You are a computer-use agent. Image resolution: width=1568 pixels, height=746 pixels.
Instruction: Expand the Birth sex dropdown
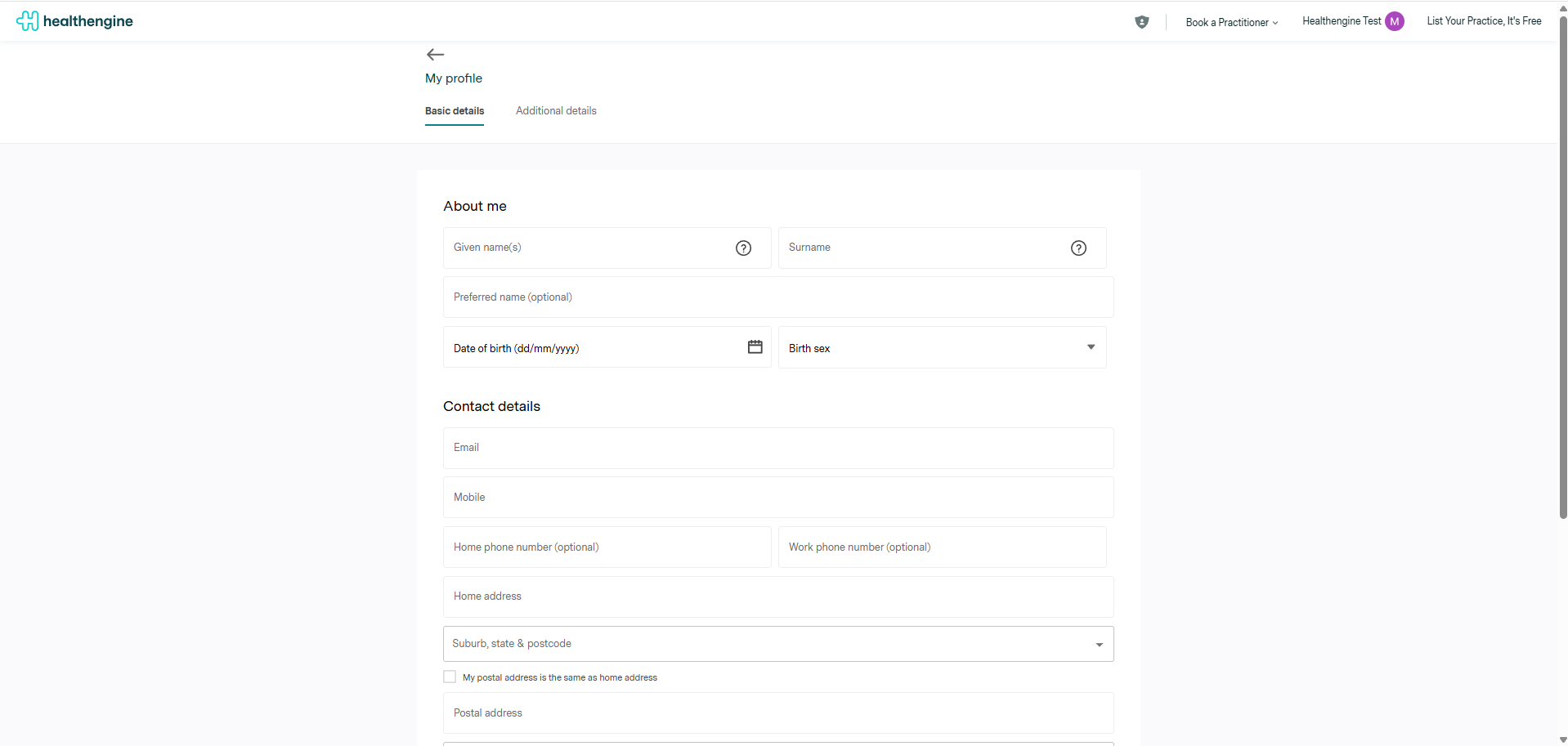click(1090, 347)
